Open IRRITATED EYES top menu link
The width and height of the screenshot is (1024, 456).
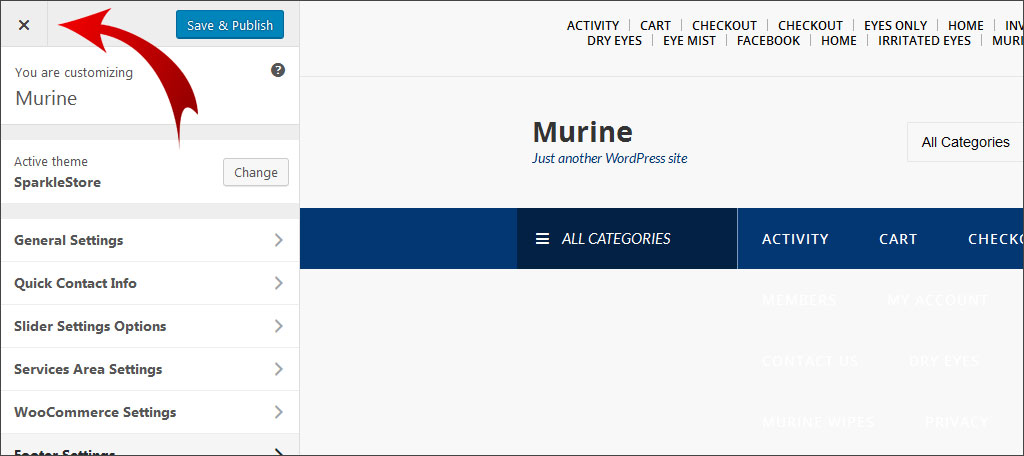(924, 41)
